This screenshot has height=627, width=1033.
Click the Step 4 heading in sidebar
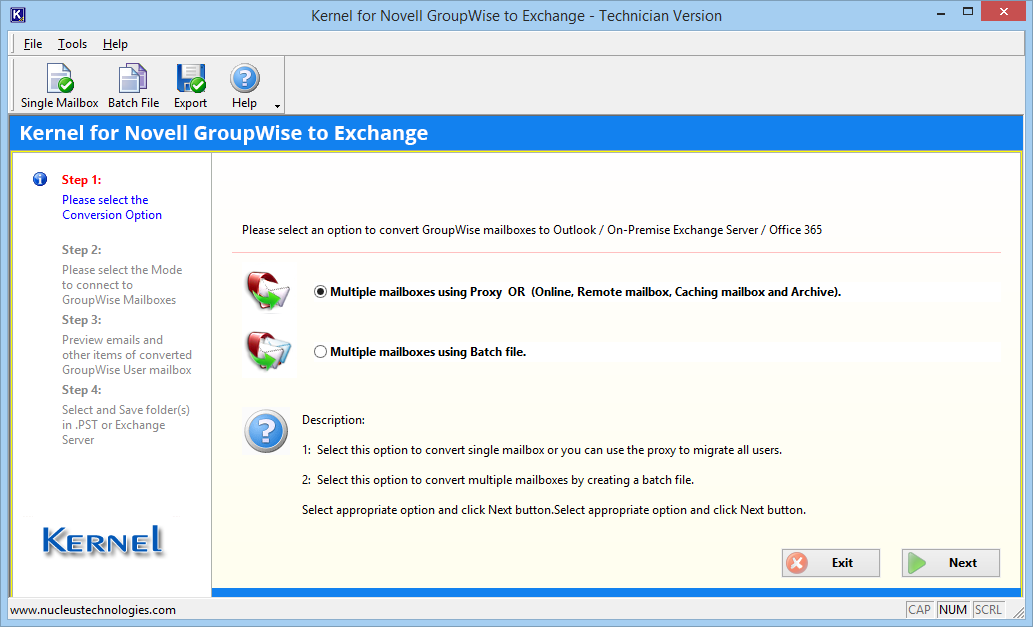(82, 390)
